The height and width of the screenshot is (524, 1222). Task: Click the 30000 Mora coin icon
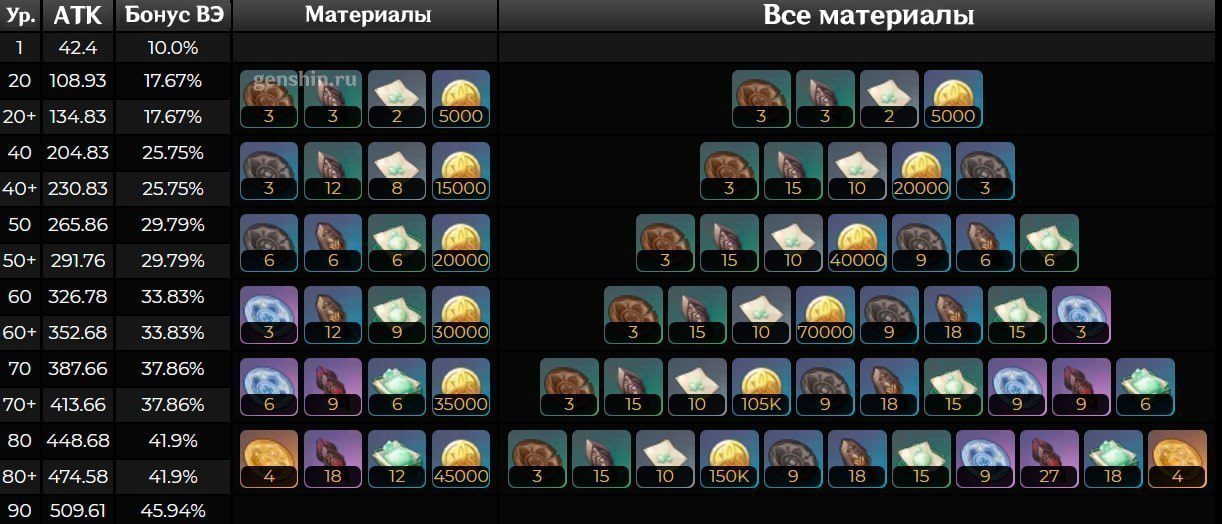coord(461,315)
